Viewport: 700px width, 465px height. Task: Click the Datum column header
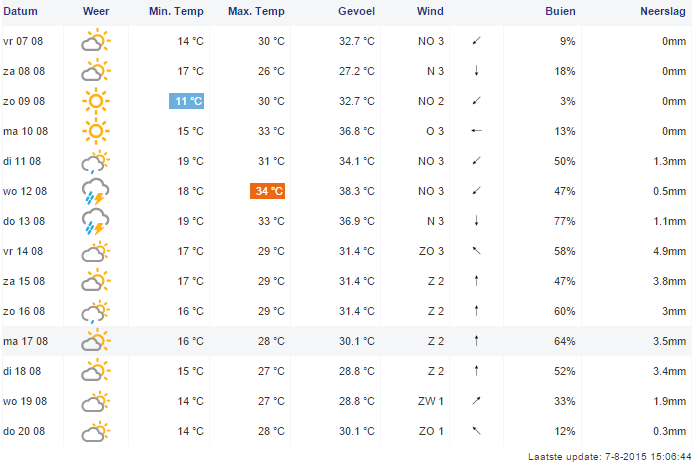click(20, 11)
